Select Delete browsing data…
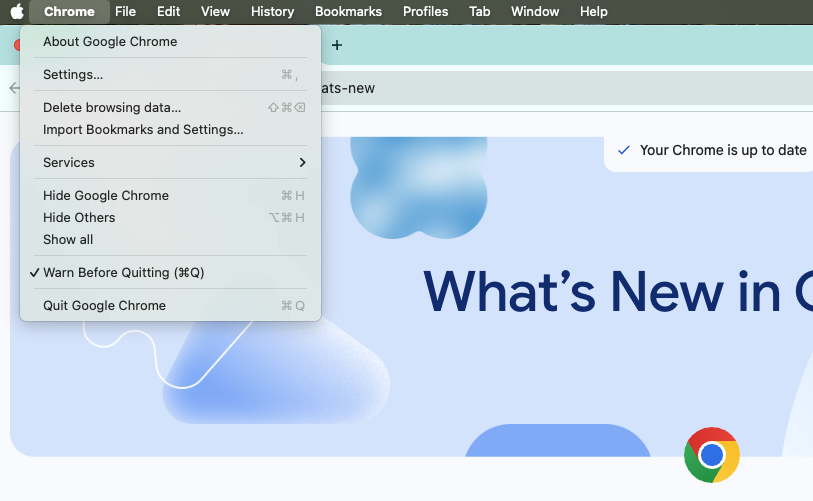The width and height of the screenshot is (813, 501). tap(170, 107)
